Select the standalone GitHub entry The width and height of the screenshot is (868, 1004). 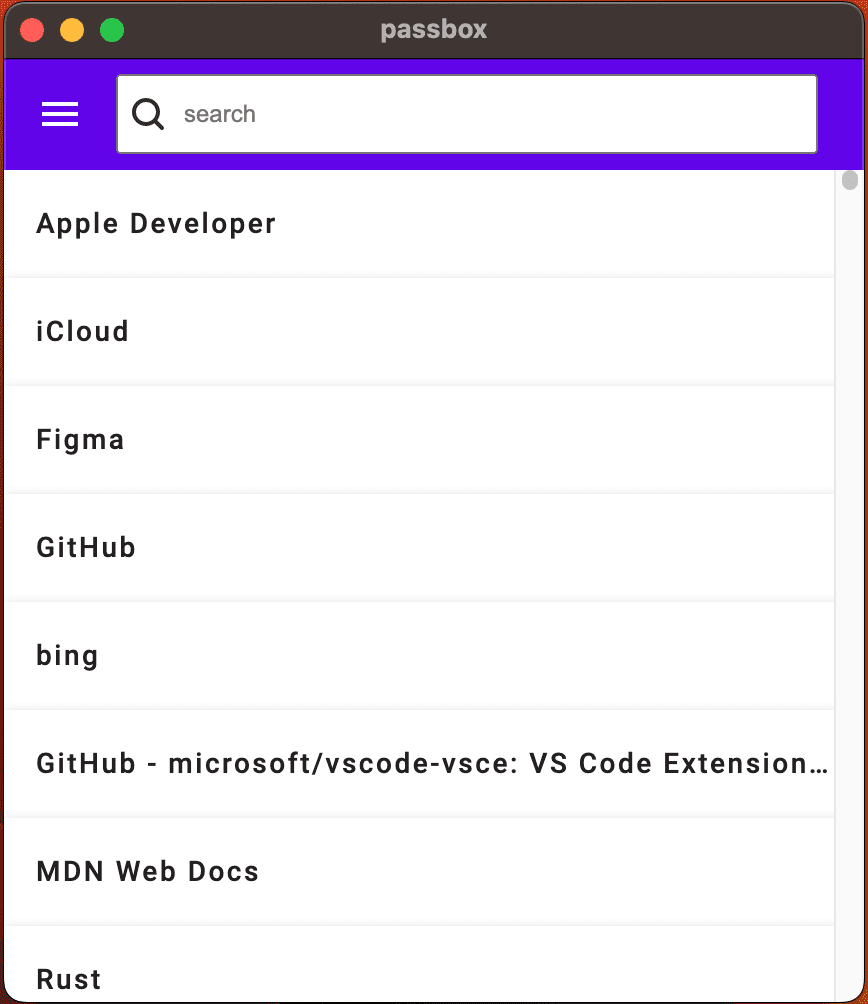click(419, 547)
